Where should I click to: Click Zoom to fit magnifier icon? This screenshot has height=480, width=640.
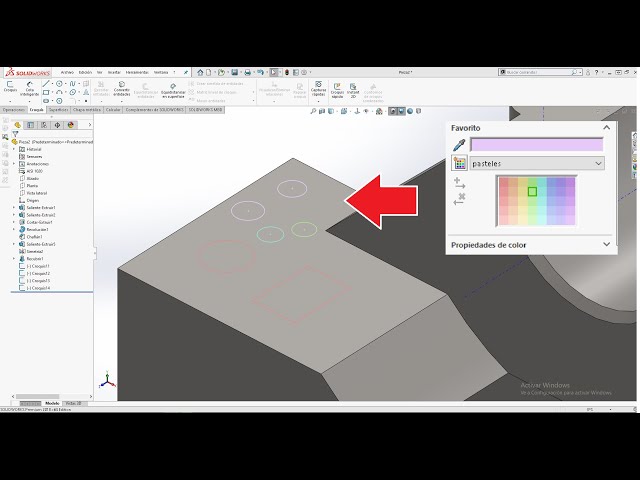click(x=313, y=111)
